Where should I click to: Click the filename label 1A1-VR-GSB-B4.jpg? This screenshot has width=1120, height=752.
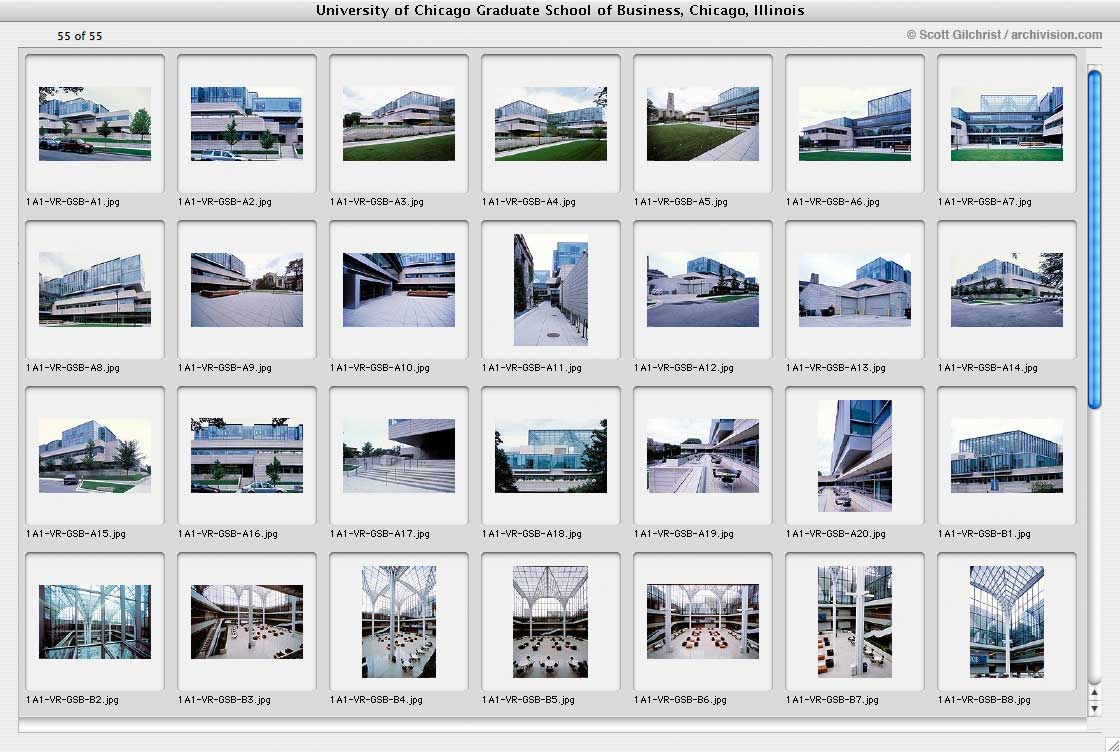coord(376,700)
